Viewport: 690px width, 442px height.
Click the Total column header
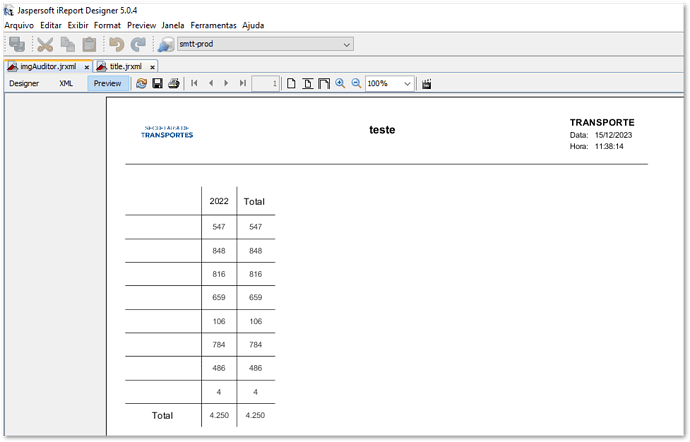[x=254, y=202]
